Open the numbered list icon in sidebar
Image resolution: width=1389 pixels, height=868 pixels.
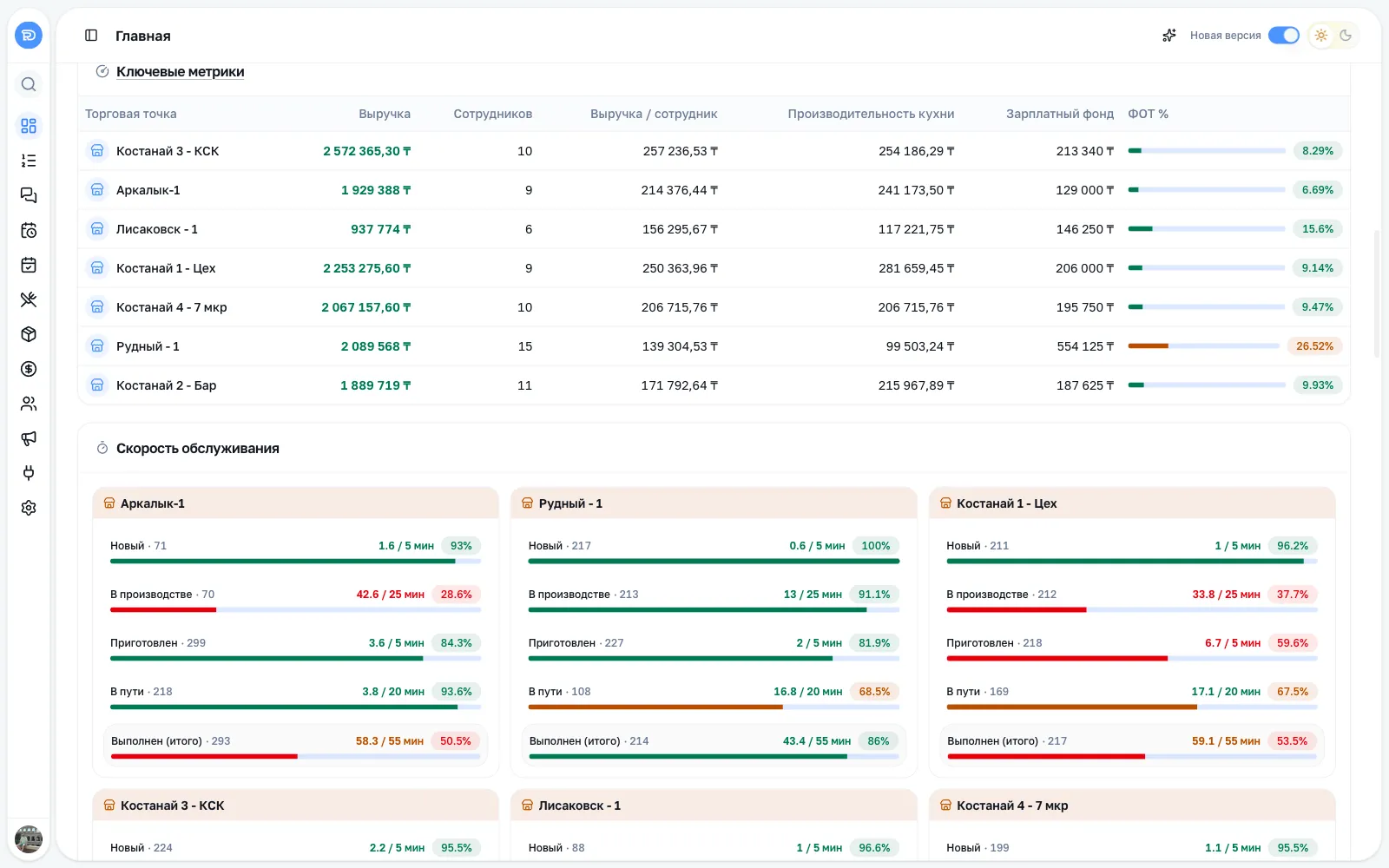[29, 161]
